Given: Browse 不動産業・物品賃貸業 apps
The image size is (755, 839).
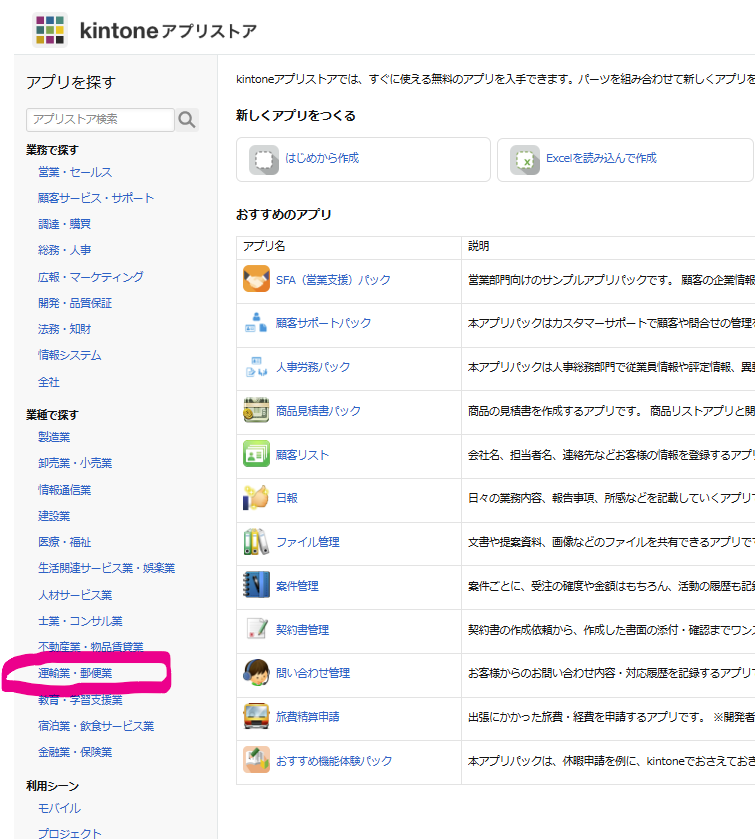Looking at the screenshot, I should [90, 647].
